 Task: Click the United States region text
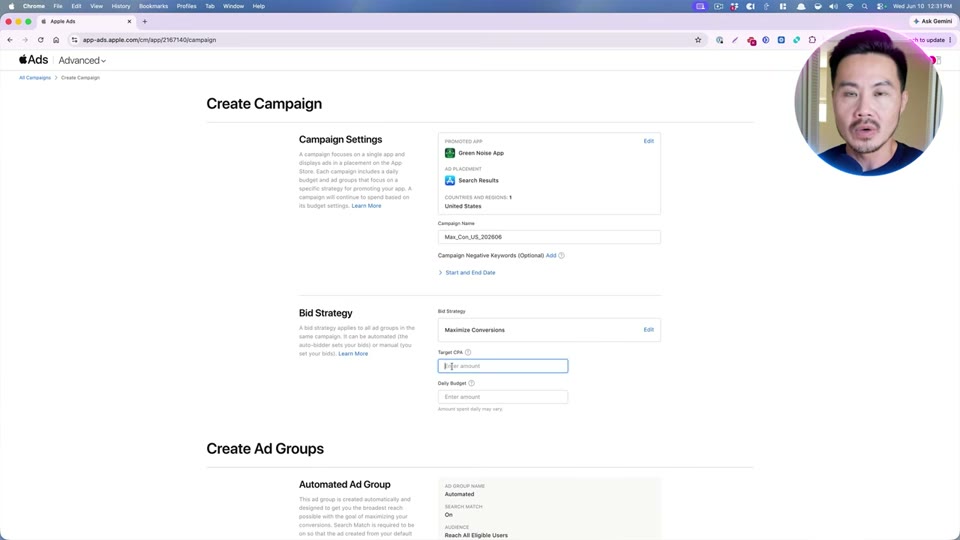coord(463,206)
